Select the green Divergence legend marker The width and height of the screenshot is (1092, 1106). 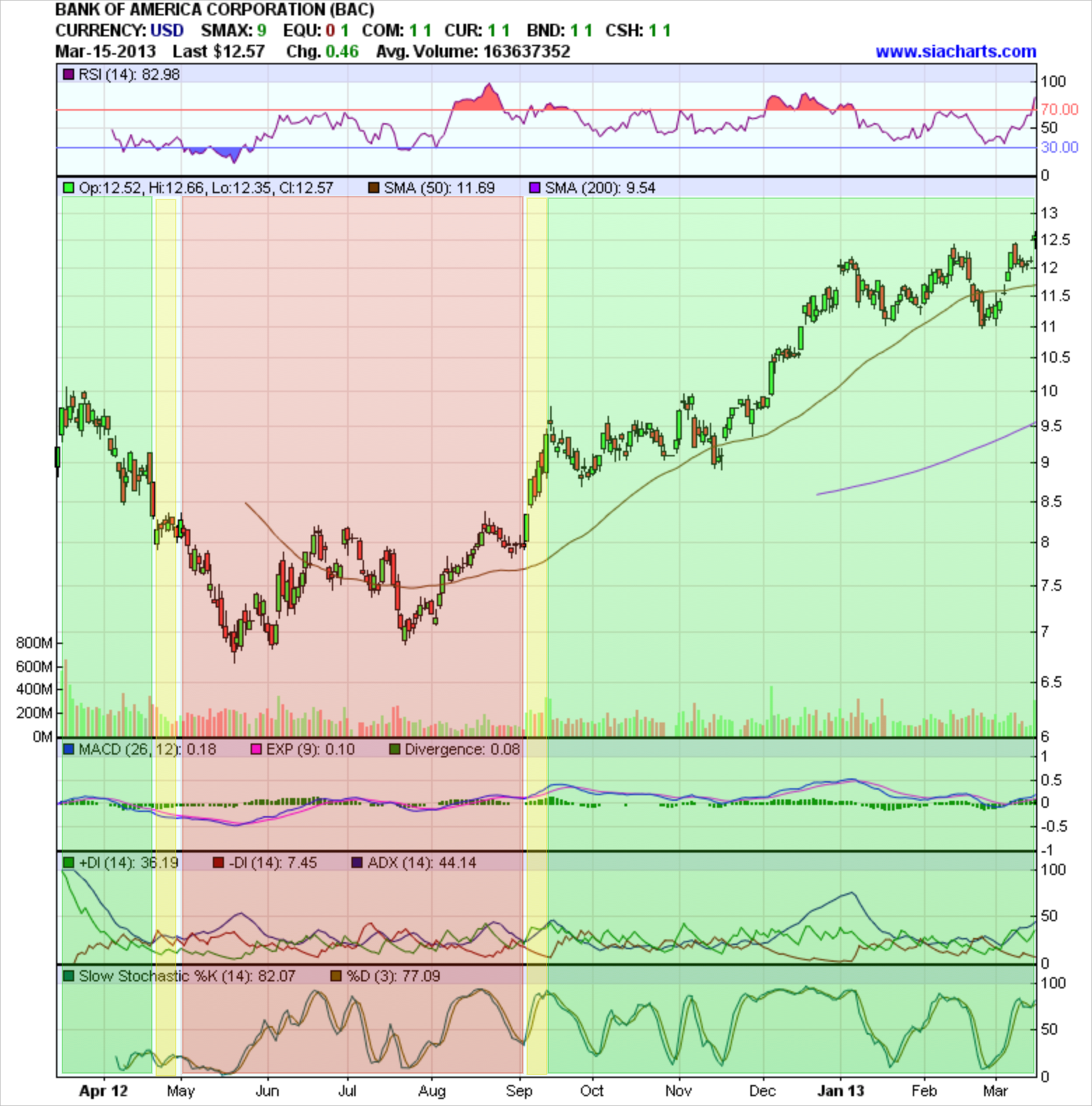click(x=394, y=750)
